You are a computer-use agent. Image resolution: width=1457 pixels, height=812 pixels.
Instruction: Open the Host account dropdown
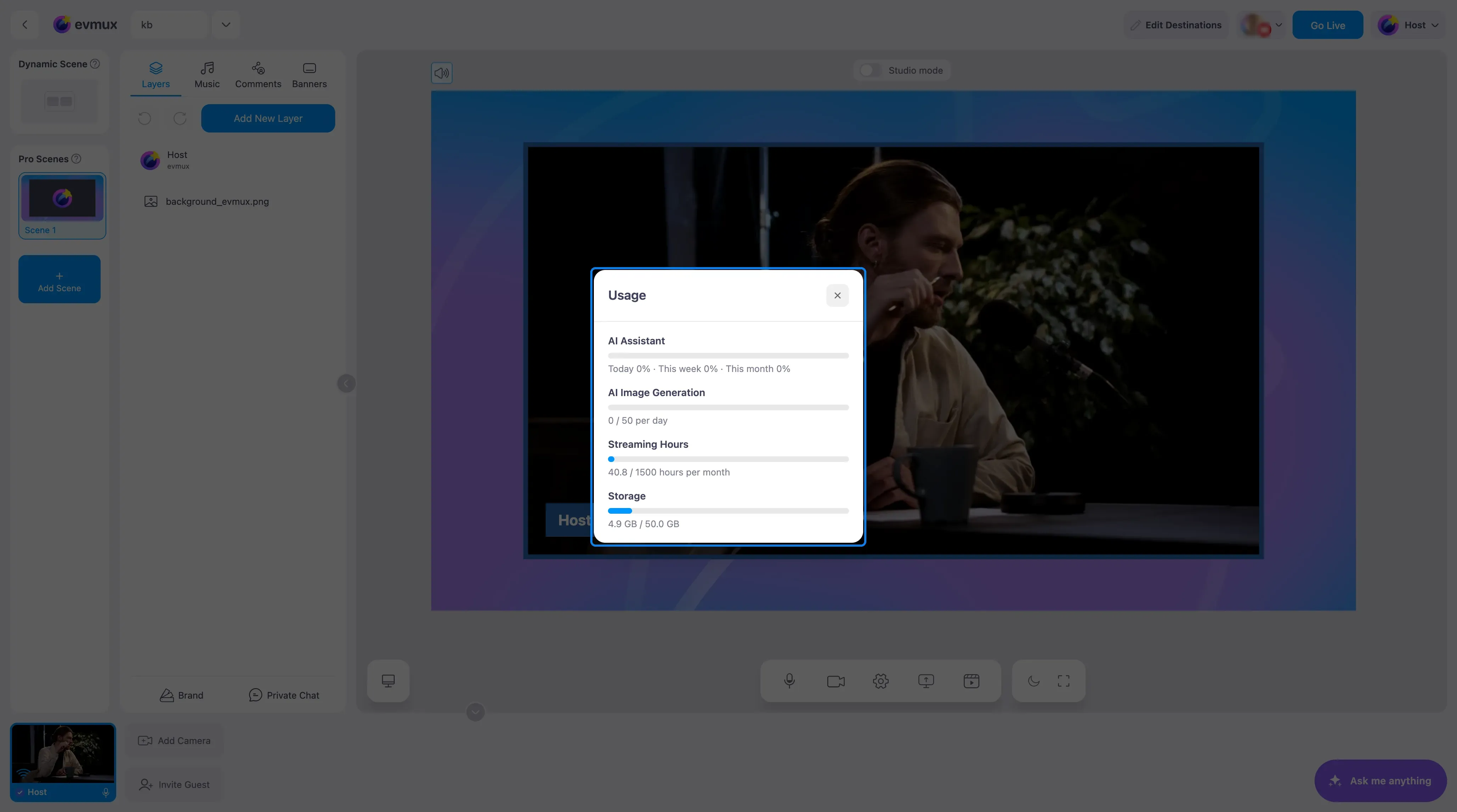pyautogui.click(x=1408, y=25)
